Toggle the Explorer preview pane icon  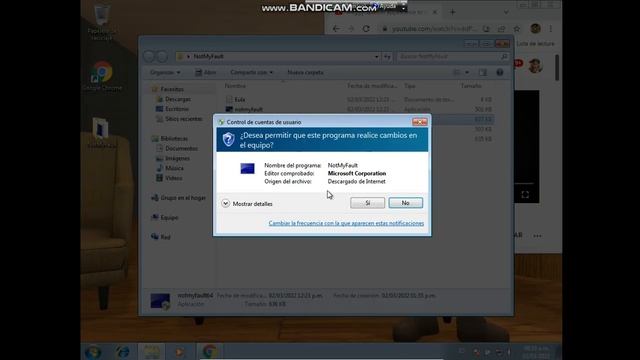[483, 73]
